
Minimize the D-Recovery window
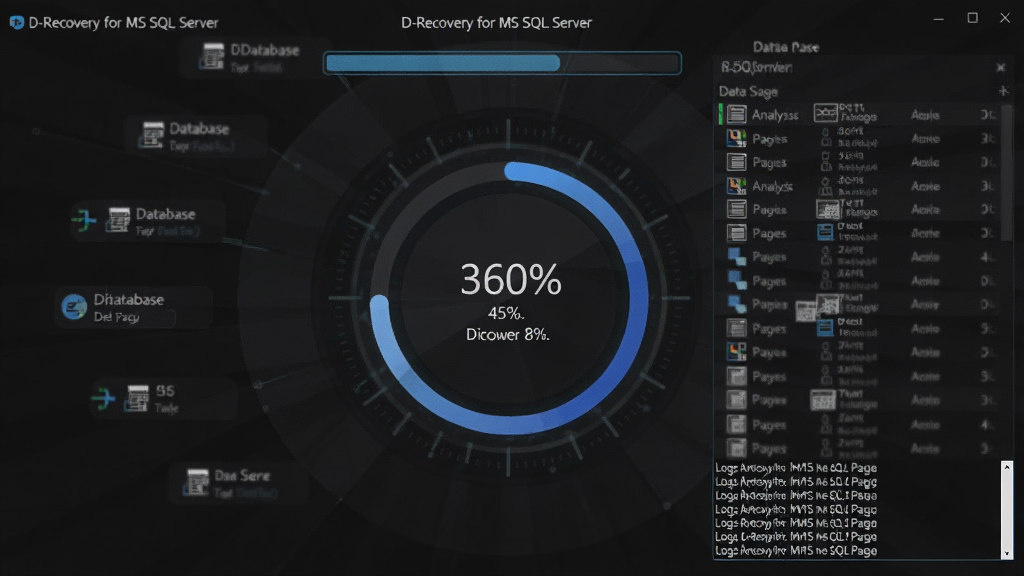938,19
